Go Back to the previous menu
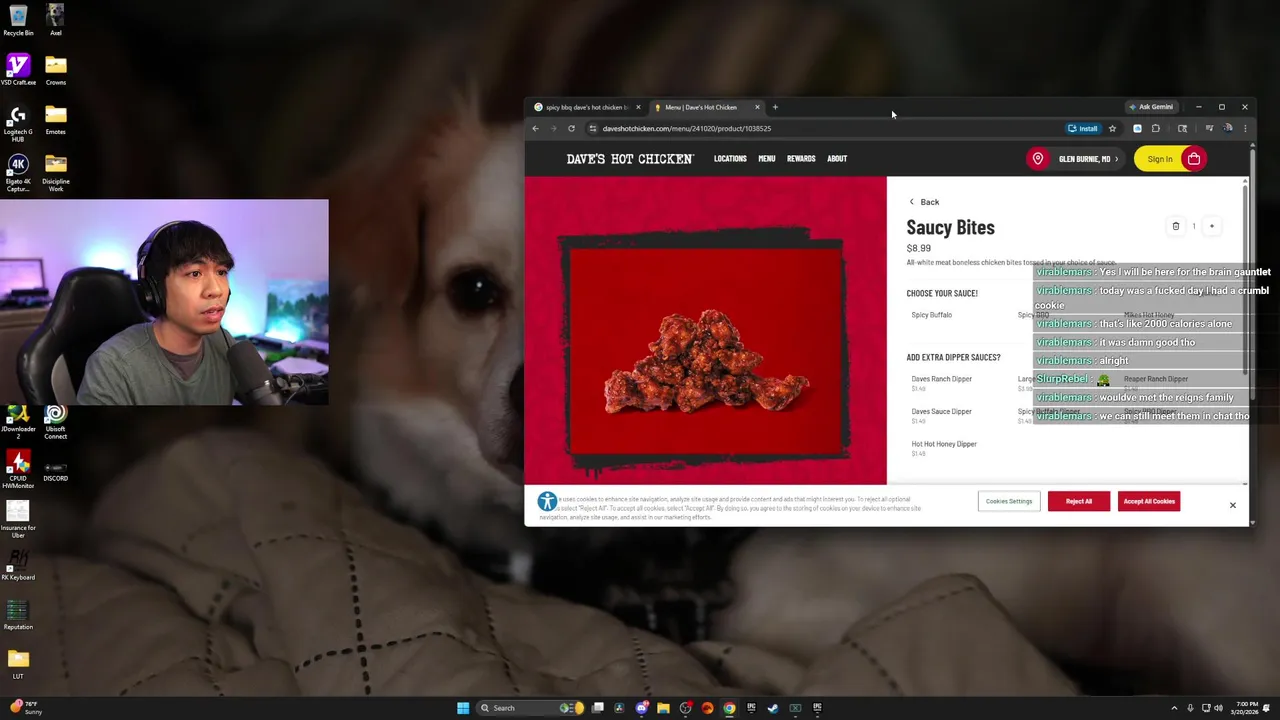Screen dimensions: 1280x720 (x=924, y=202)
